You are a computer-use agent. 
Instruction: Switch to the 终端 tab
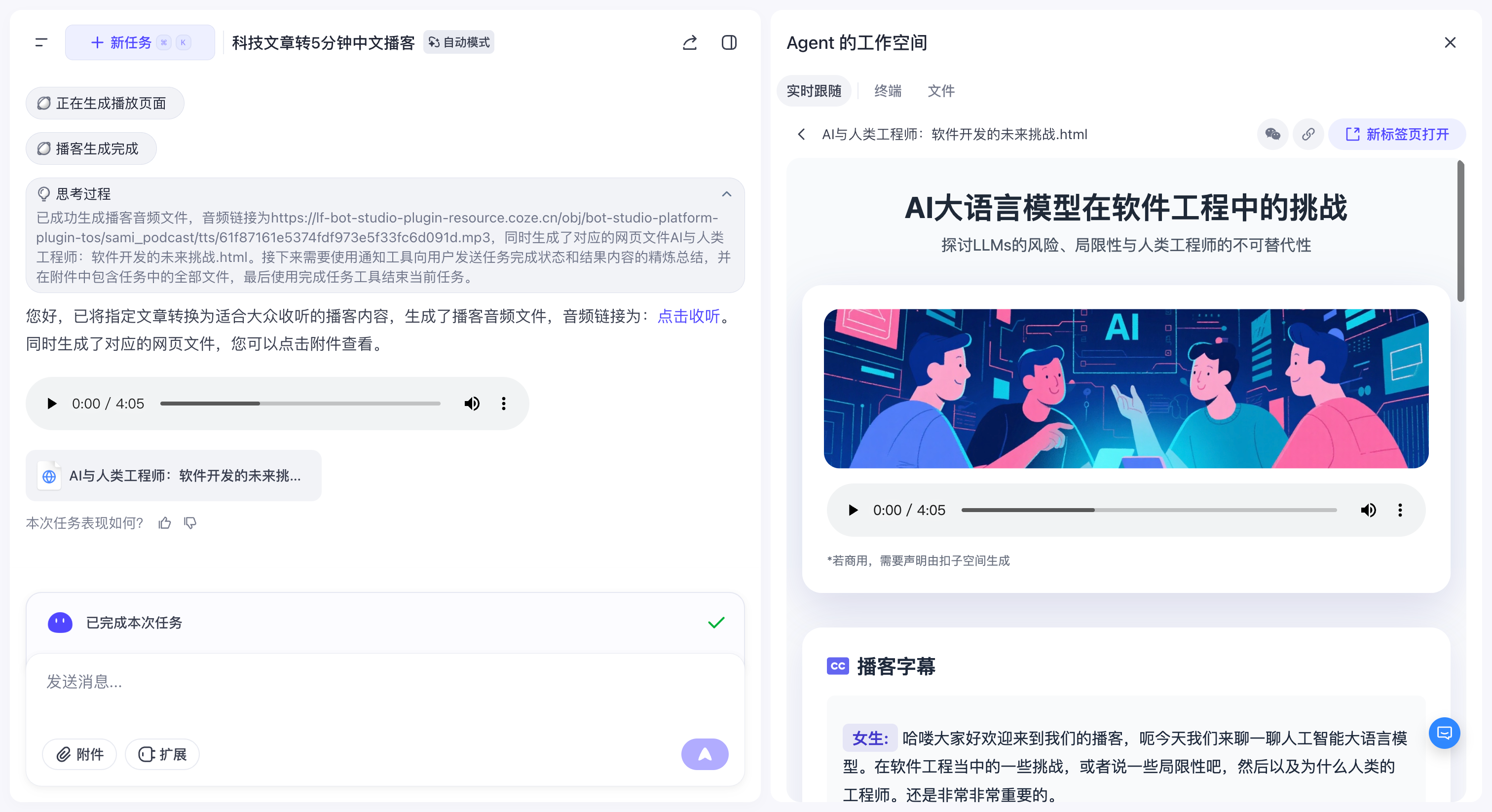tap(887, 91)
